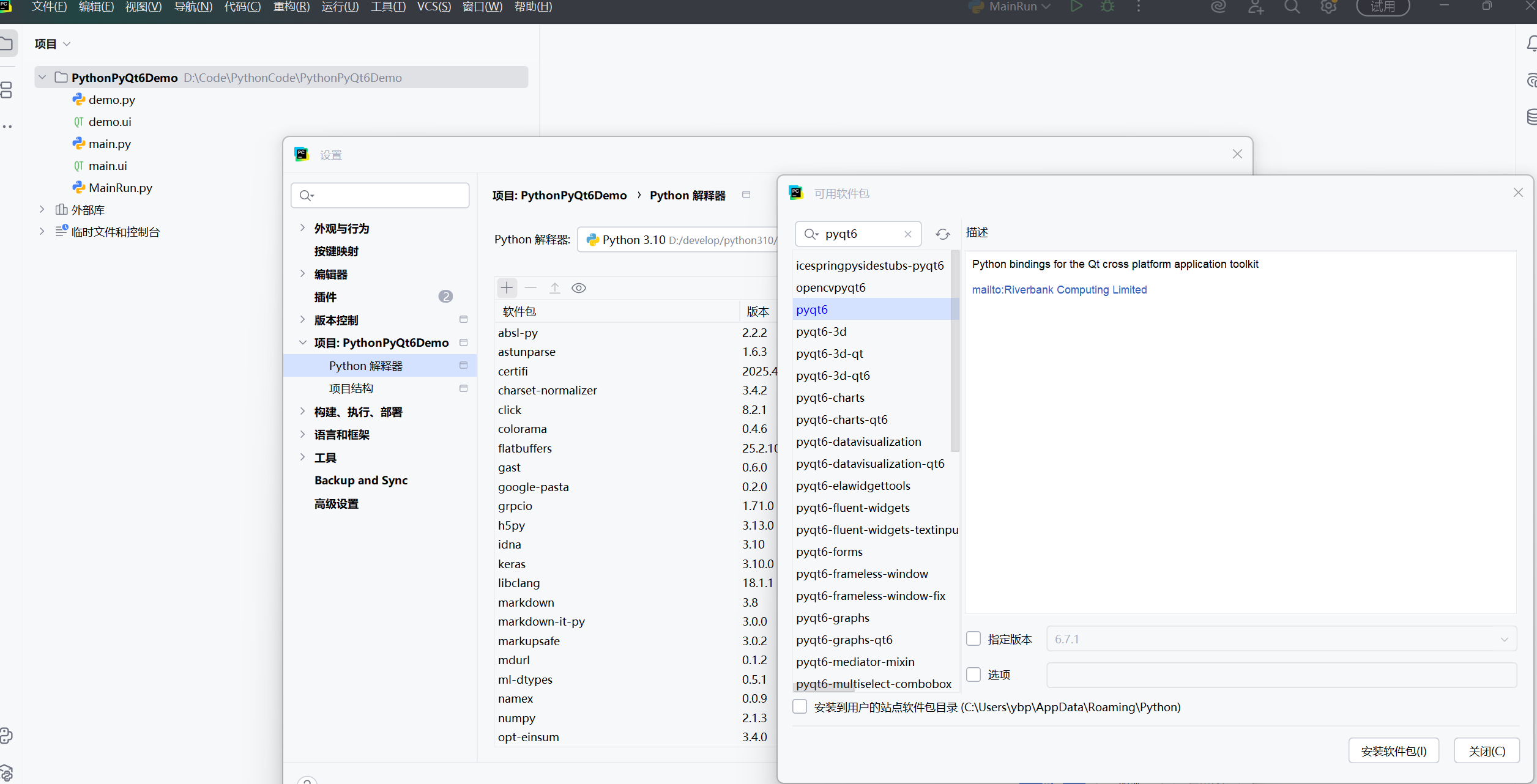Screen dimensions: 1537x784
Task: Click the debug bug icon
Action: coord(1107,7)
